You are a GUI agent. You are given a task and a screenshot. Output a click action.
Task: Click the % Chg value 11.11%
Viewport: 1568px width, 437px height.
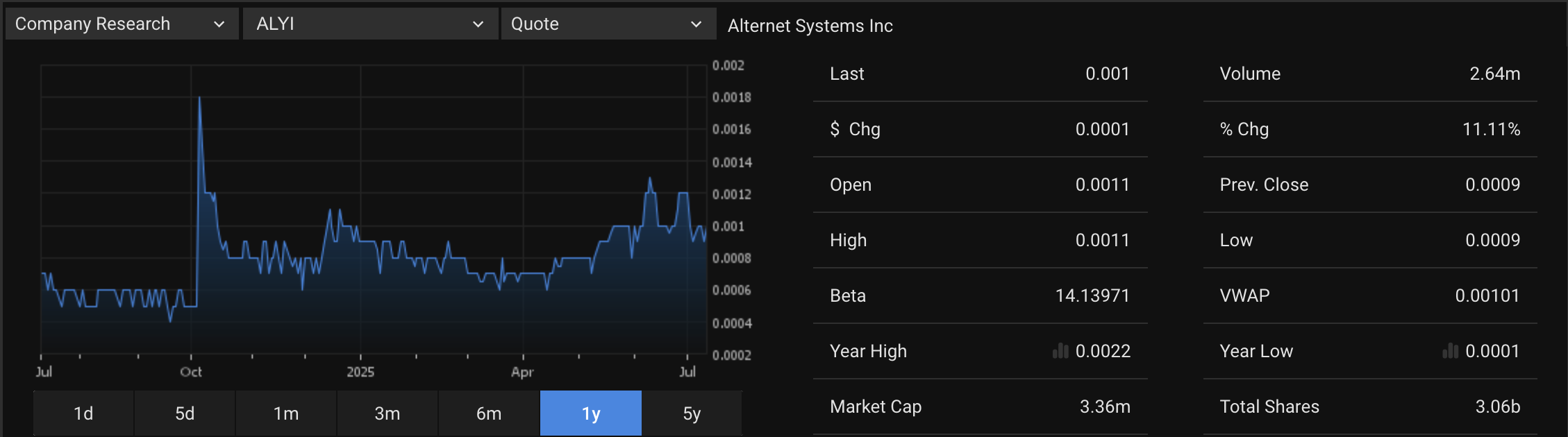click(1491, 129)
